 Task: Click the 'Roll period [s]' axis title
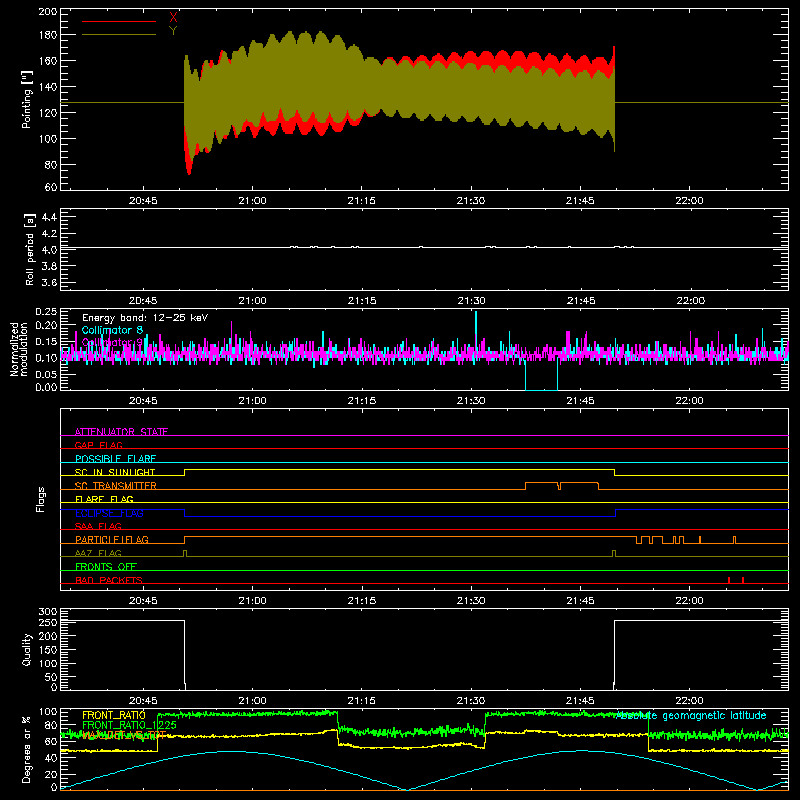[x=30, y=249]
